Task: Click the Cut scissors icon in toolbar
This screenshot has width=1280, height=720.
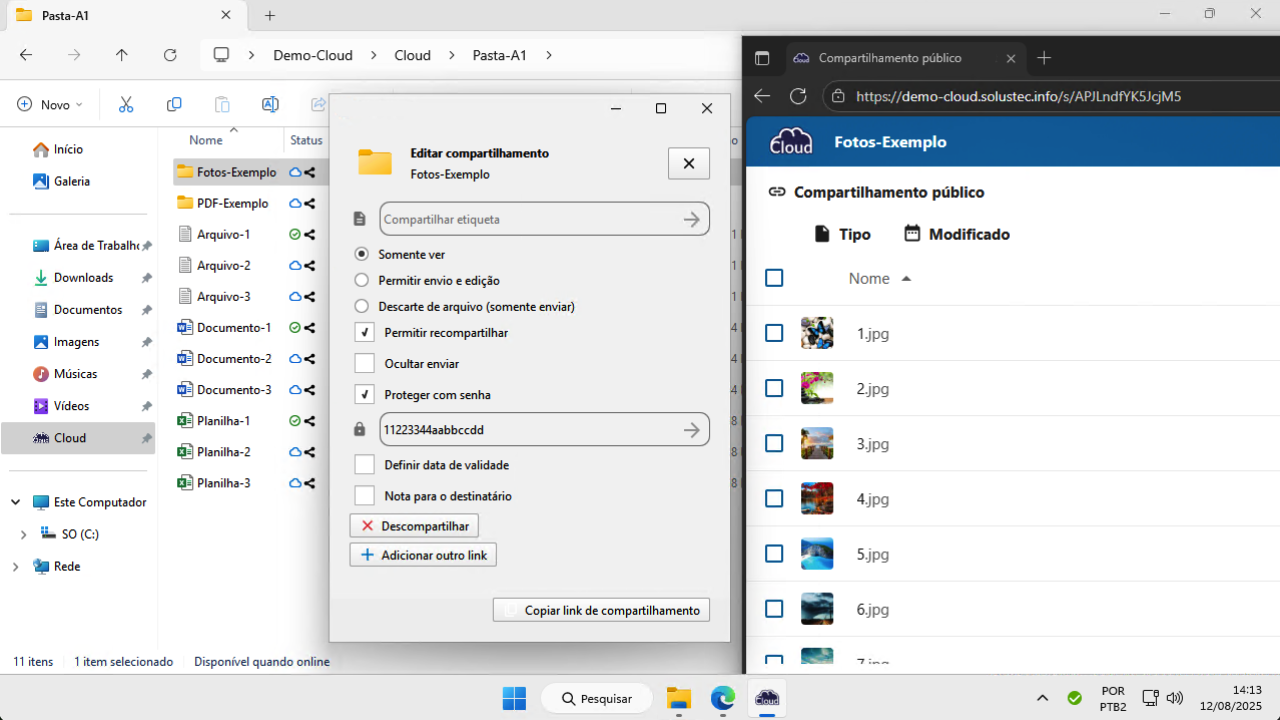Action: 126,105
